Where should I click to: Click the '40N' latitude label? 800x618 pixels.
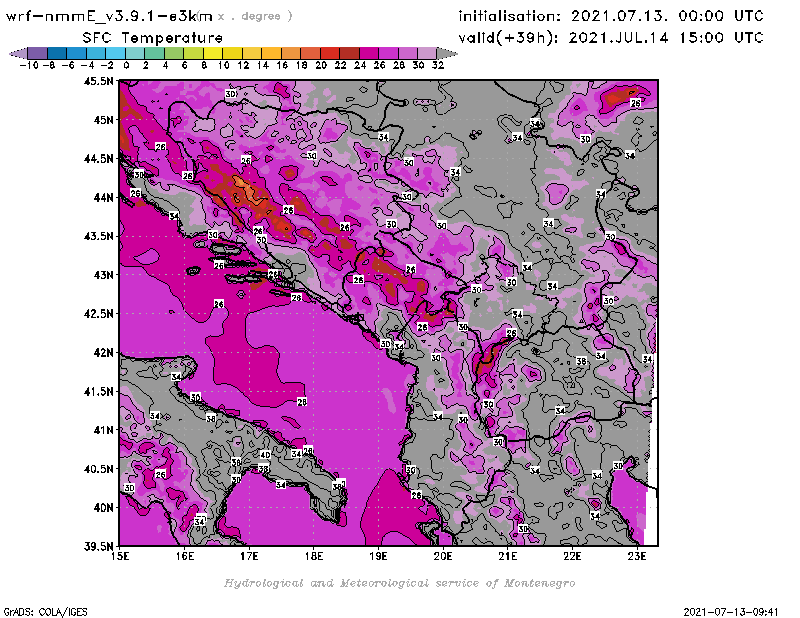pos(103,508)
